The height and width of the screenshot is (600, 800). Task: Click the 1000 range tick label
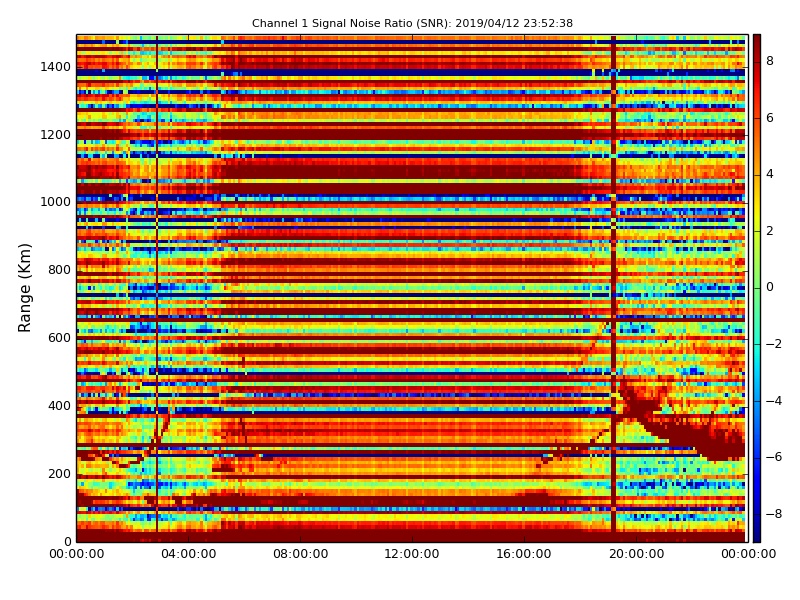point(56,202)
